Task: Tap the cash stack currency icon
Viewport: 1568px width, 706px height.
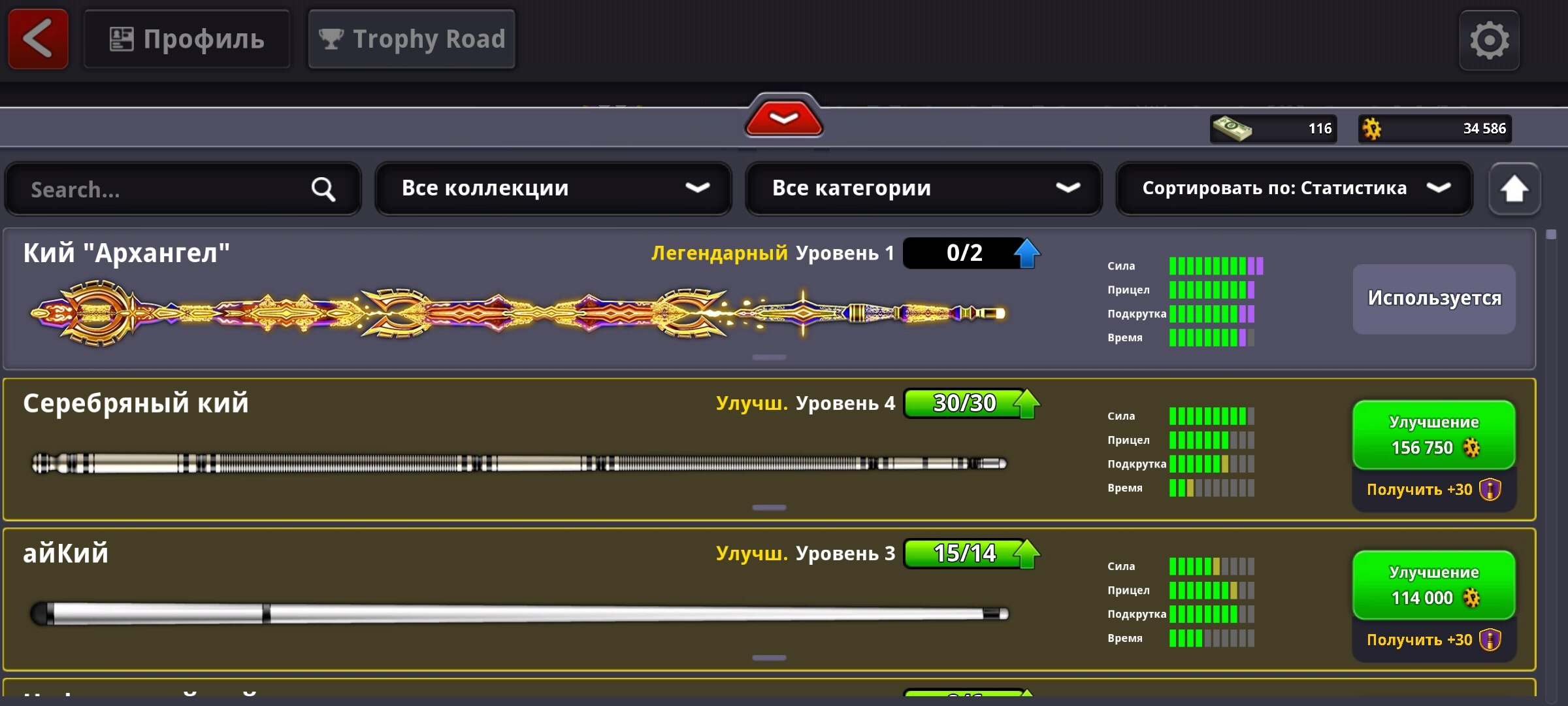Action: tap(1232, 128)
